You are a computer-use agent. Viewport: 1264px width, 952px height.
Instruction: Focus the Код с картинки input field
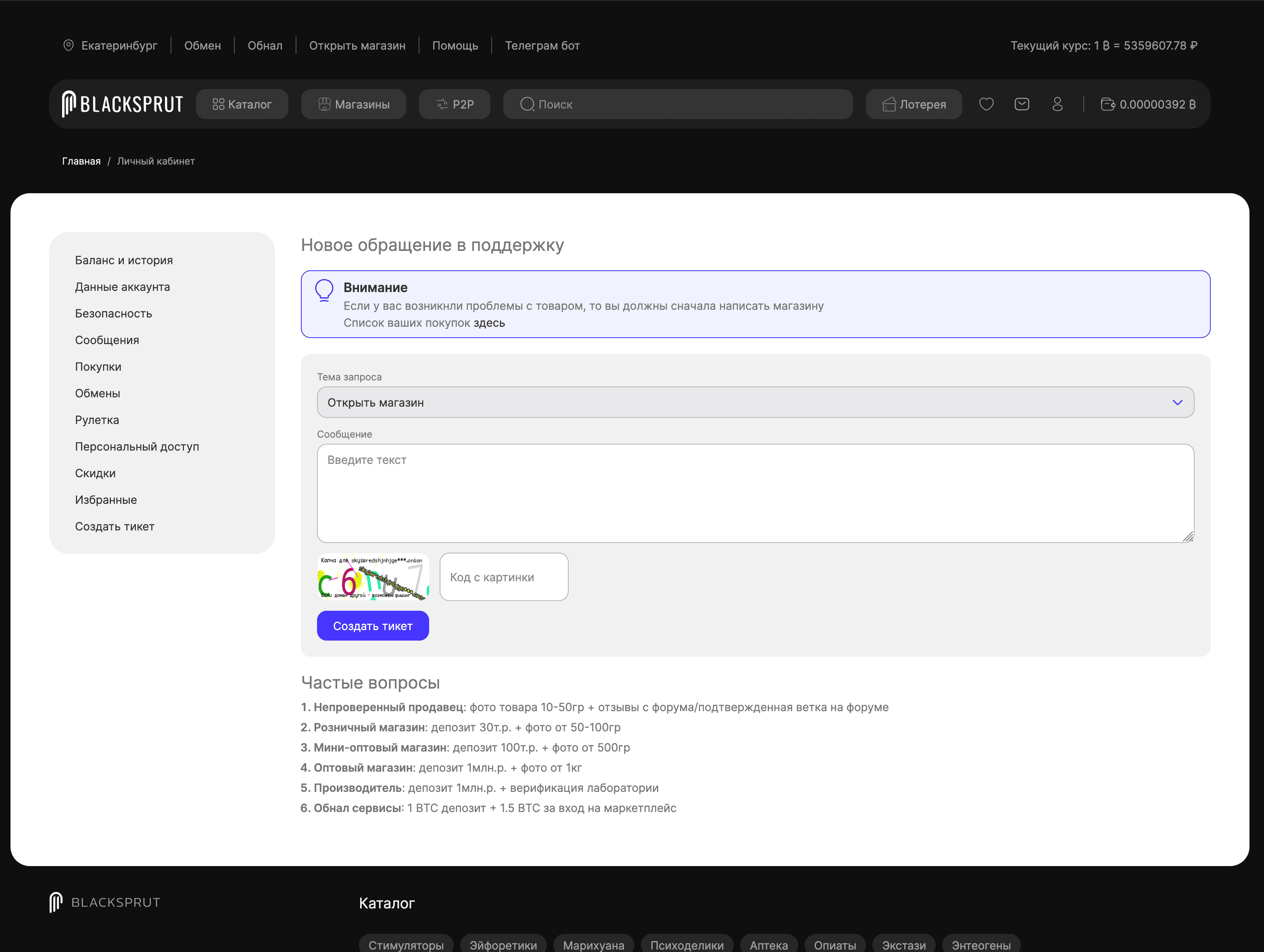coord(503,577)
